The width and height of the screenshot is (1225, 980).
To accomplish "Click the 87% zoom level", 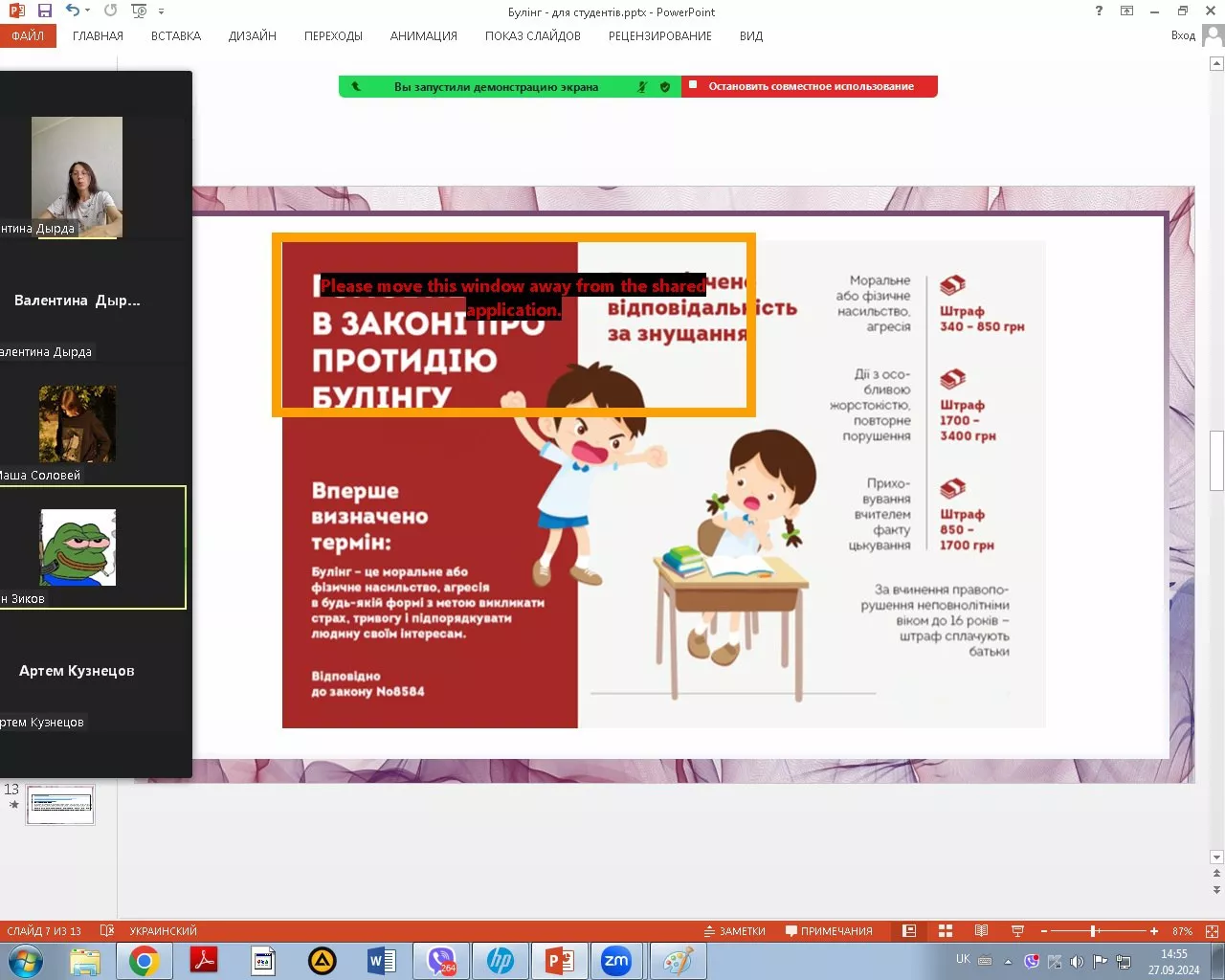I will click(x=1183, y=931).
